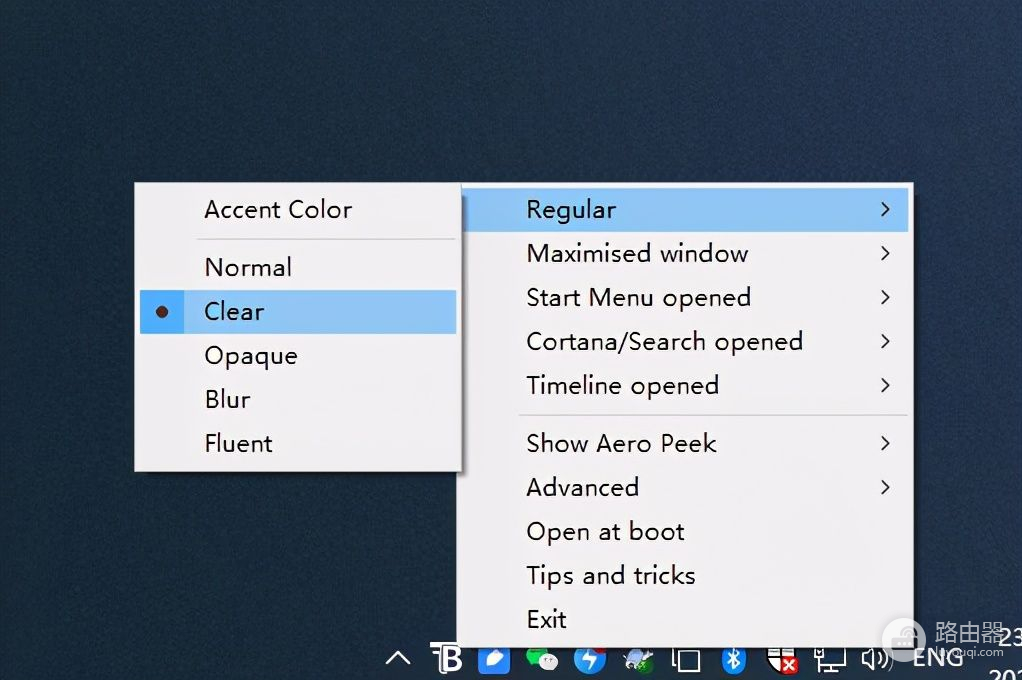Click the shield icon with red X
This screenshot has height=680, width=1022.
781,659
